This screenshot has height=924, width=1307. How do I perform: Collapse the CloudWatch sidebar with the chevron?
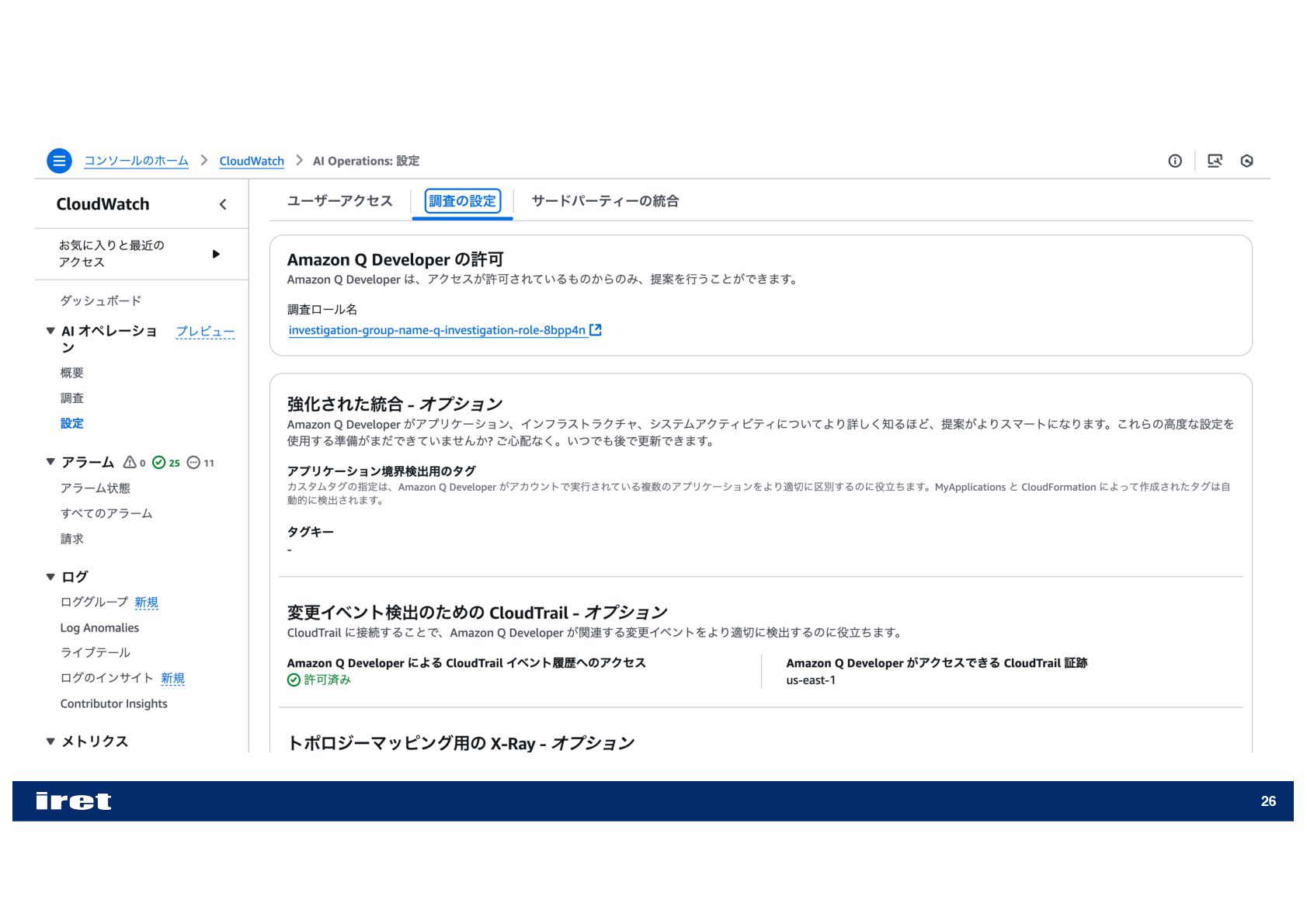tap(223, 204)
